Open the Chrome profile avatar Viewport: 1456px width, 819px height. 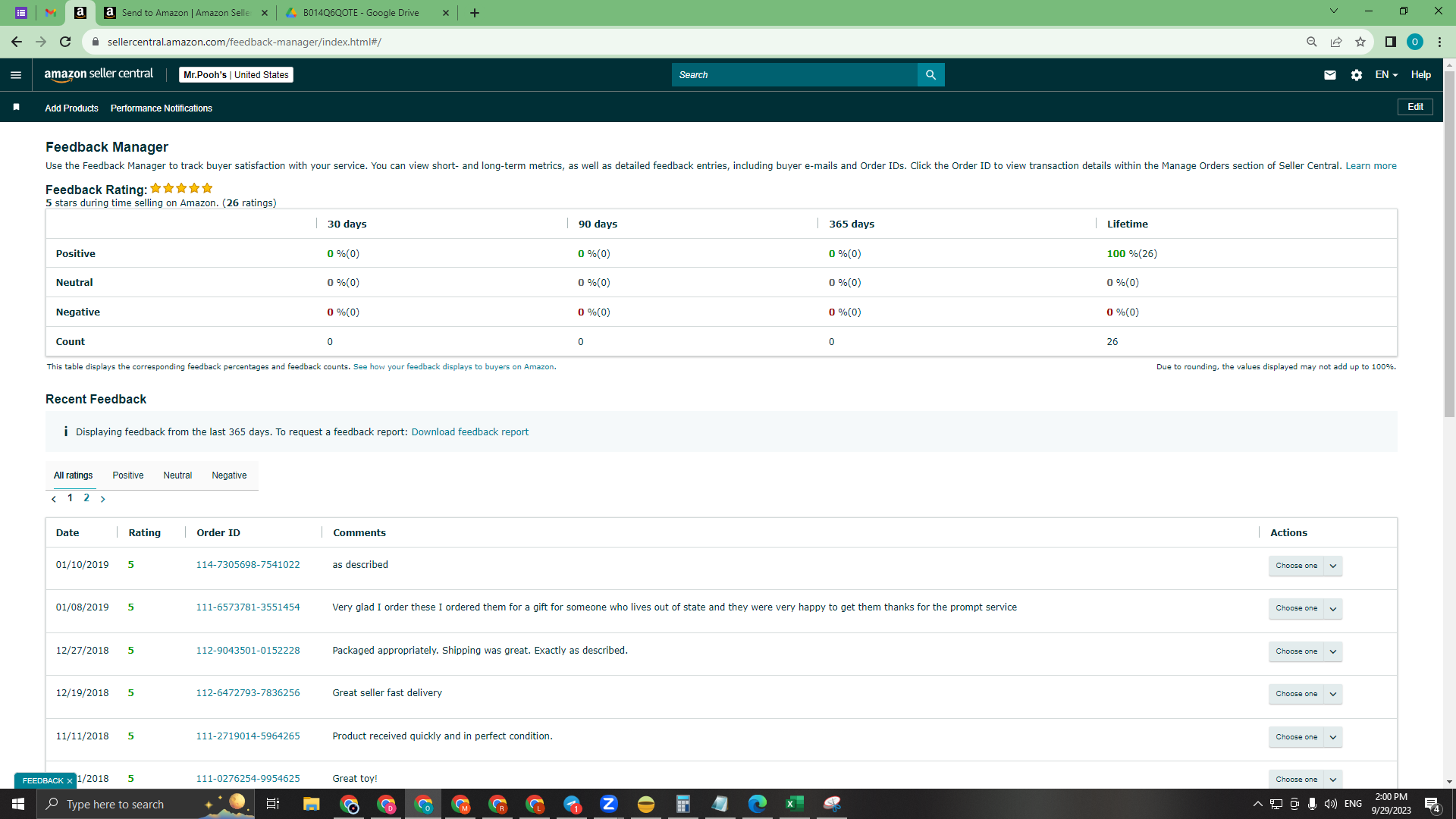[x=1415, y=42]
